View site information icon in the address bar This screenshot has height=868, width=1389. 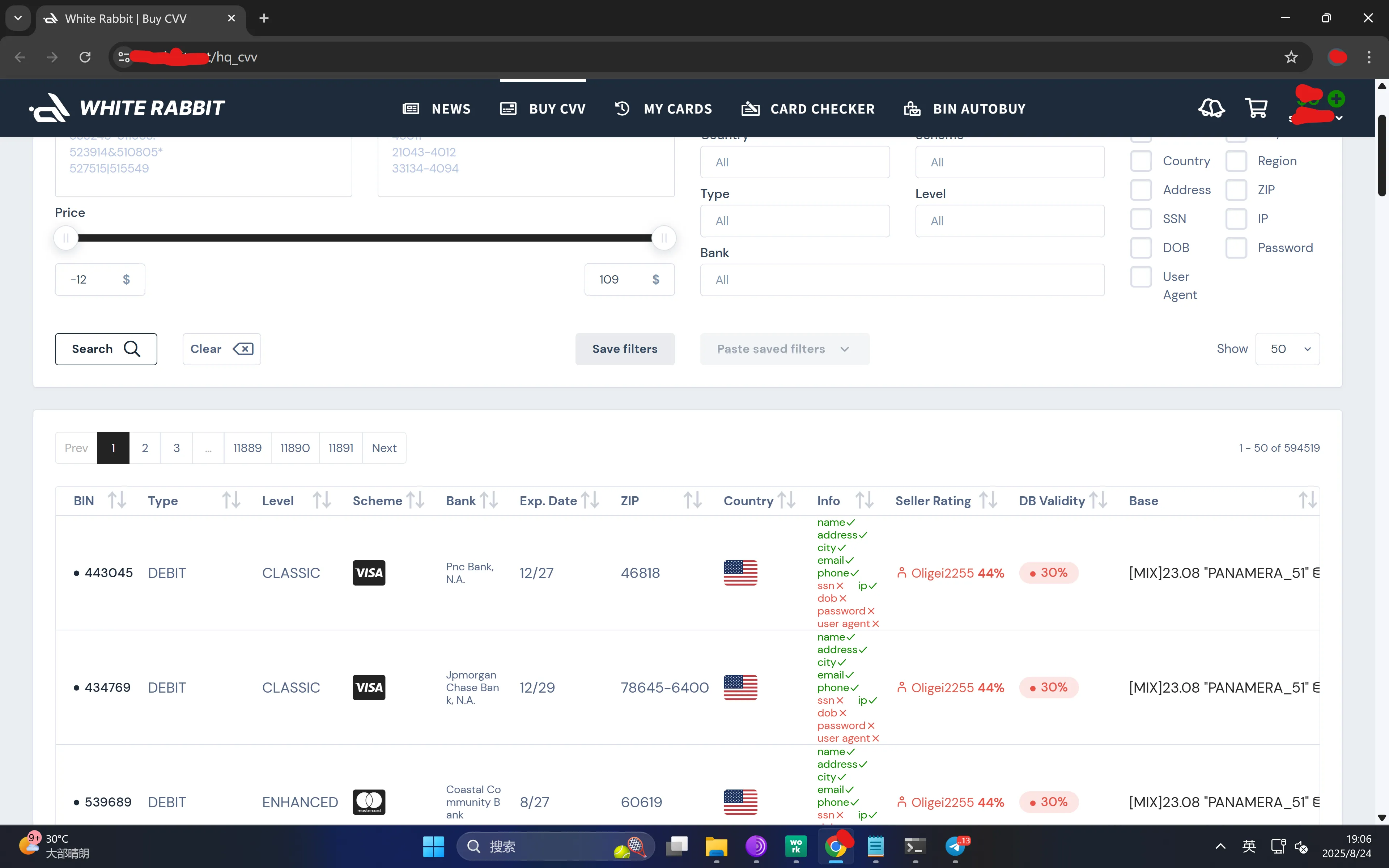coord(124,57)
